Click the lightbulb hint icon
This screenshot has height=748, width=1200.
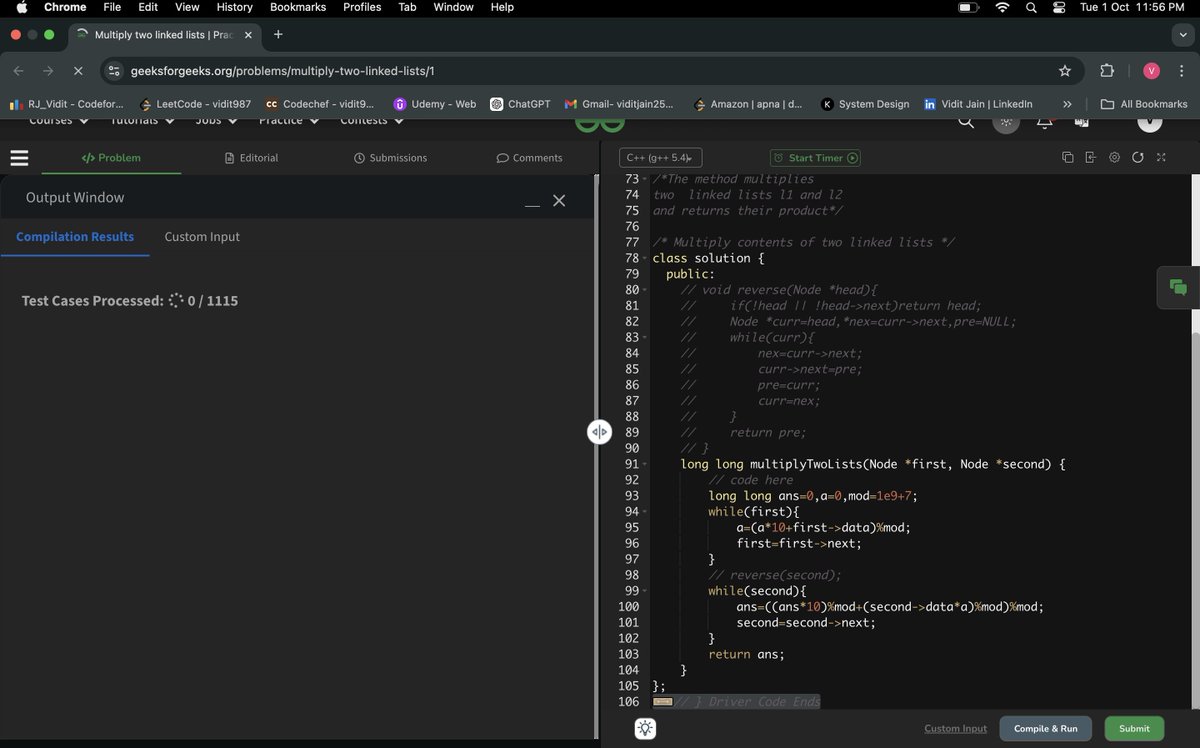coord(645,729)
